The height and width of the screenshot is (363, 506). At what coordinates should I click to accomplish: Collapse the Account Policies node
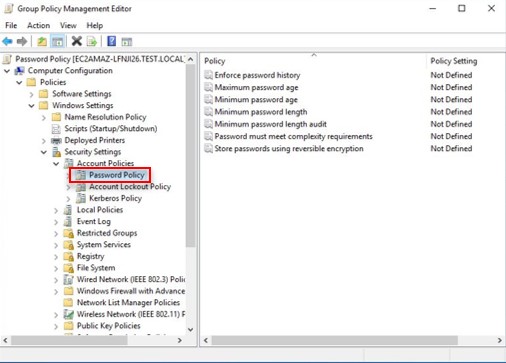pyautogui.click(x=56, y=164)
